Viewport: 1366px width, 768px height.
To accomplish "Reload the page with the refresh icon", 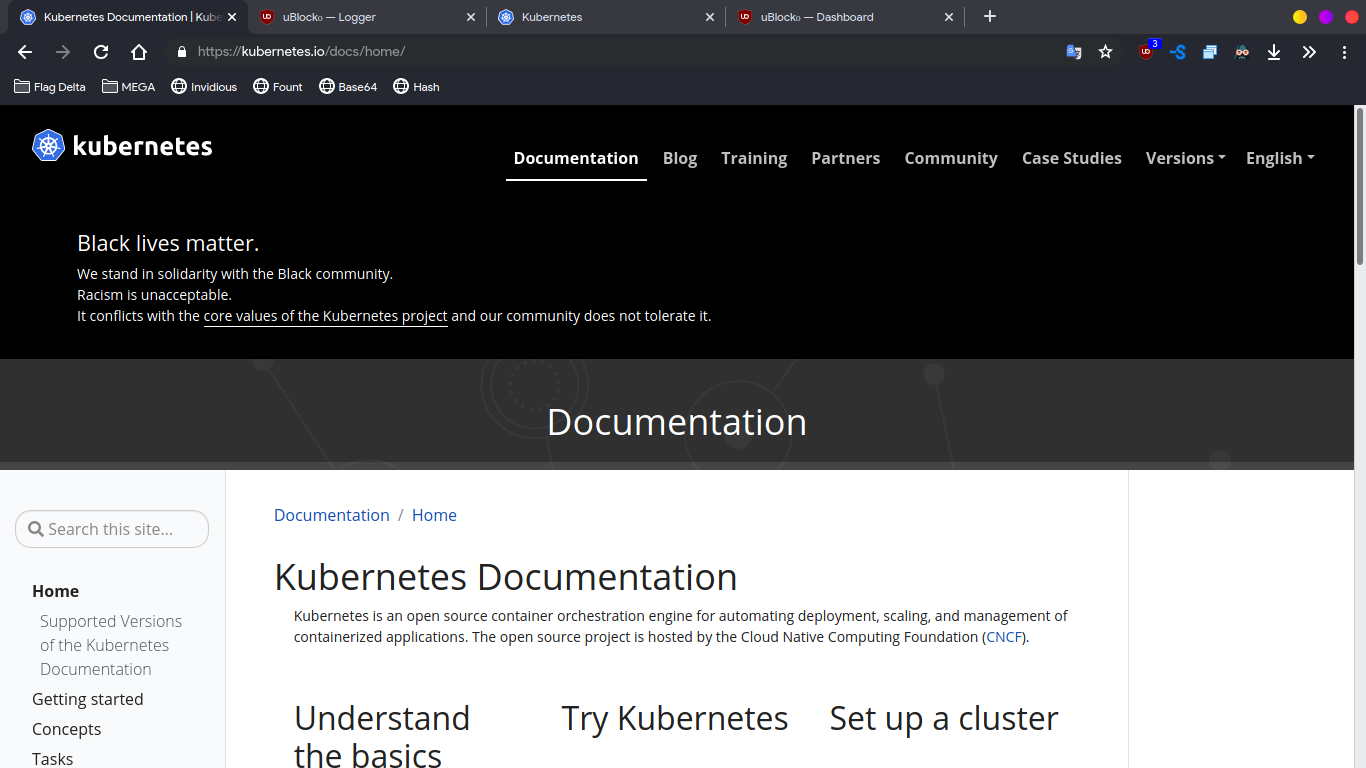I will tap(101, 52).
